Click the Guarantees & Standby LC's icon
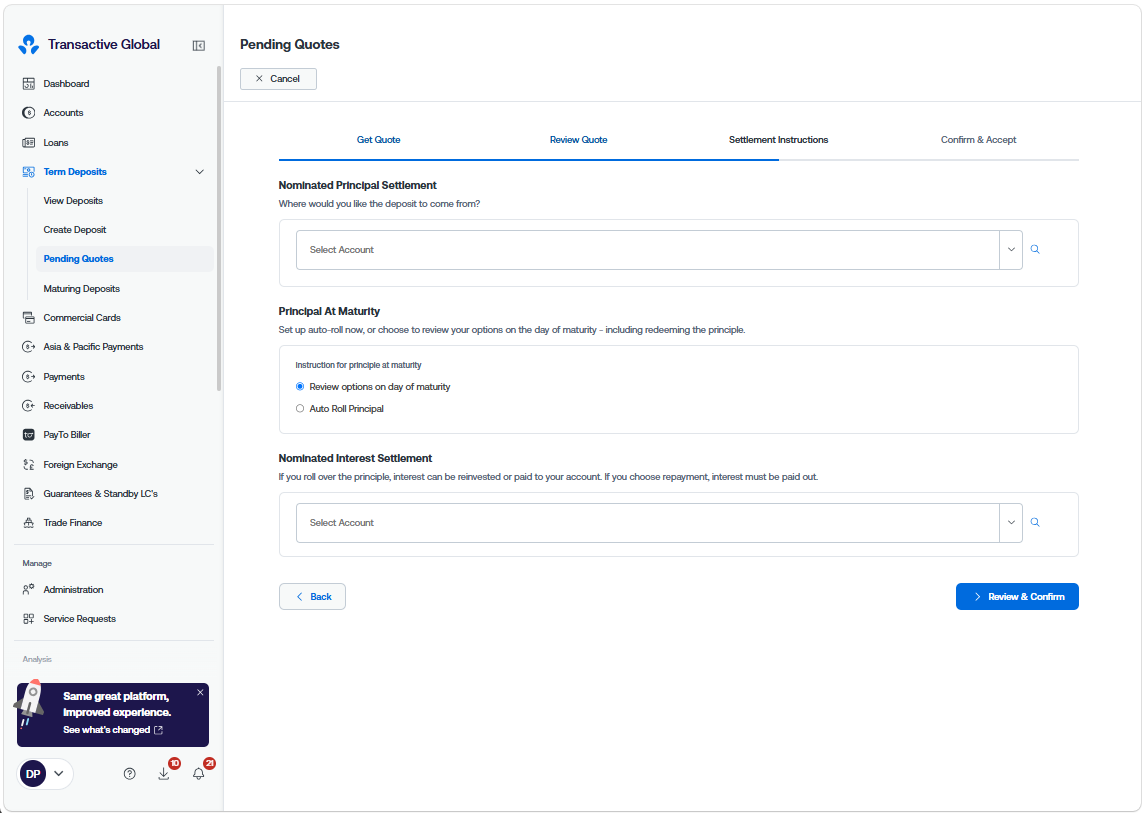The width and height of the screenshot is (1143, 813). click(x=28, y=494)
